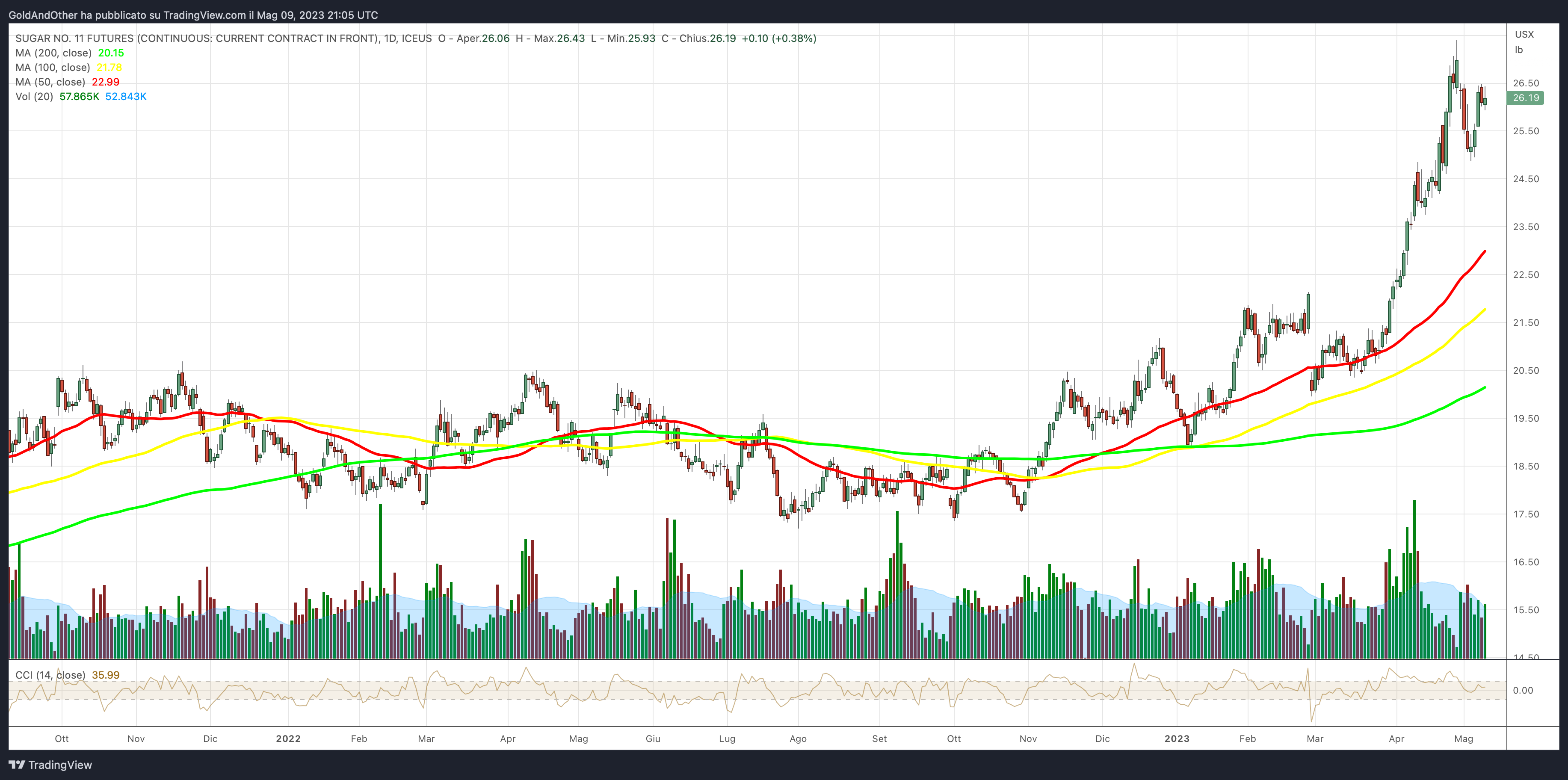
Task: Click the 22.50 price axis label
Action: (1525, 275)
